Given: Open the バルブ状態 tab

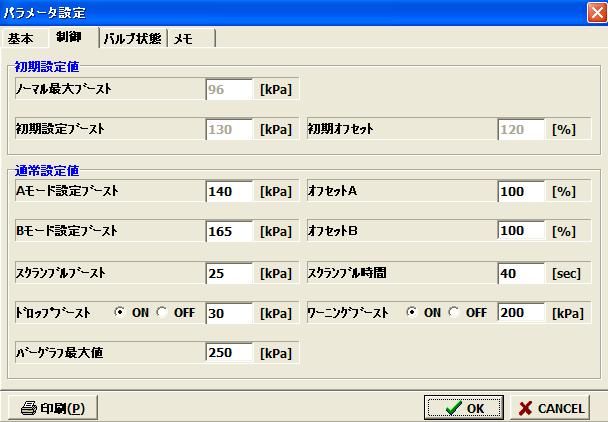Looking at the screenshot, I should click(132, 38).
